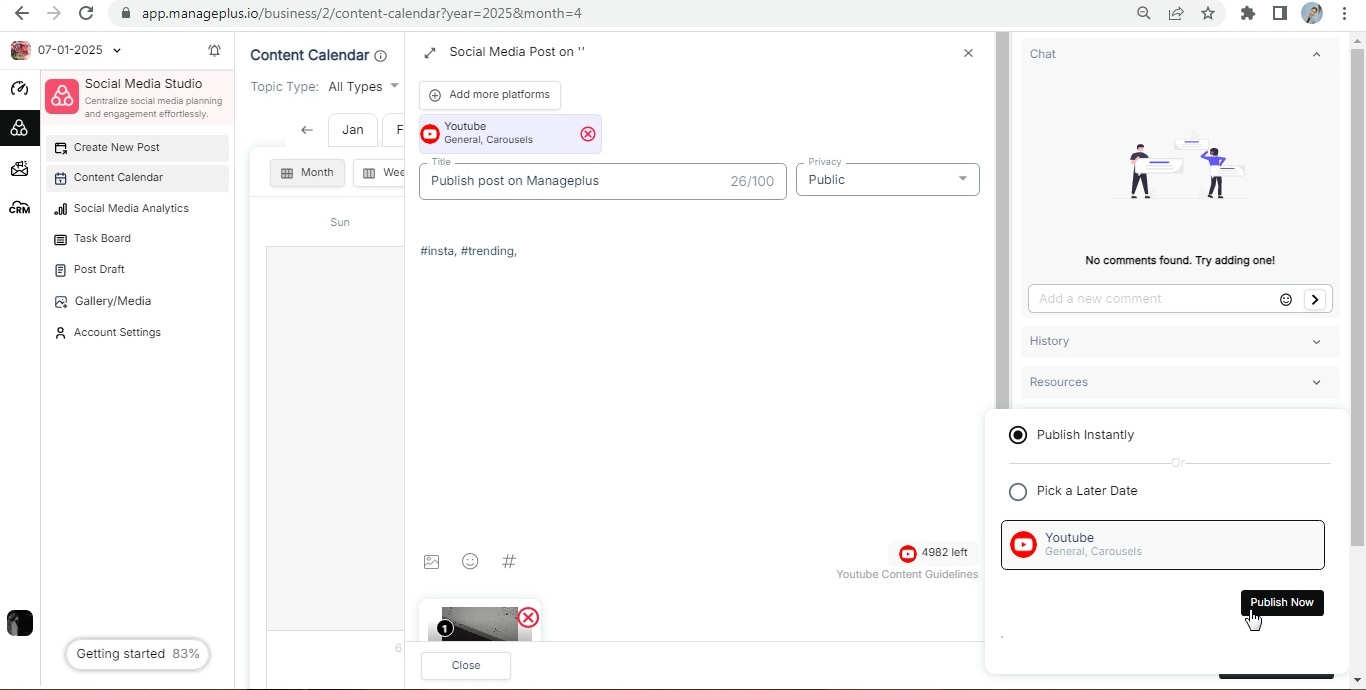Image resolution: width=1366 pixels, height=690 pixels.
Task: Select Pick a Later Date option
Action: [1018, 492]
